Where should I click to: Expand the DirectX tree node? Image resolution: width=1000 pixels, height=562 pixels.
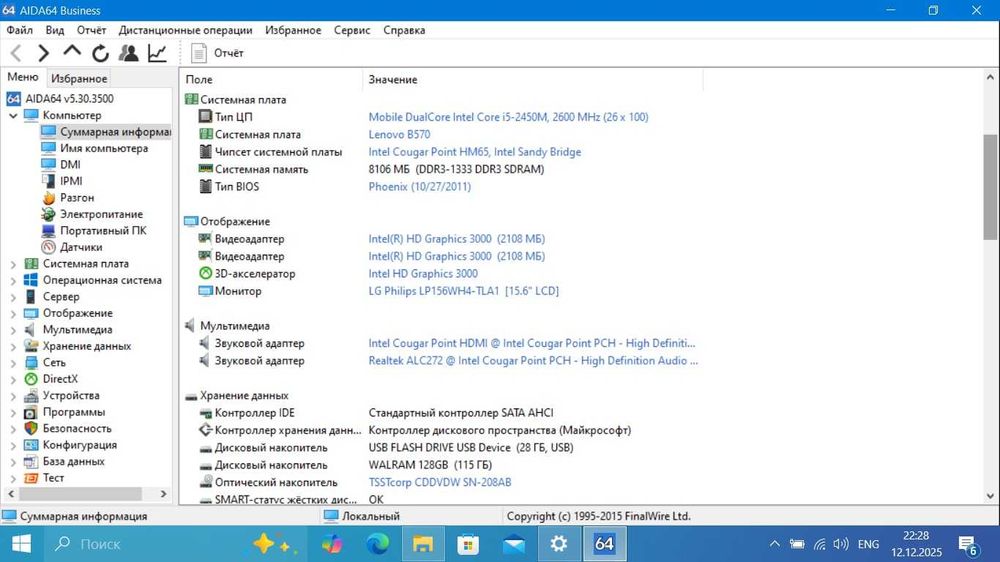coord(13,379)
